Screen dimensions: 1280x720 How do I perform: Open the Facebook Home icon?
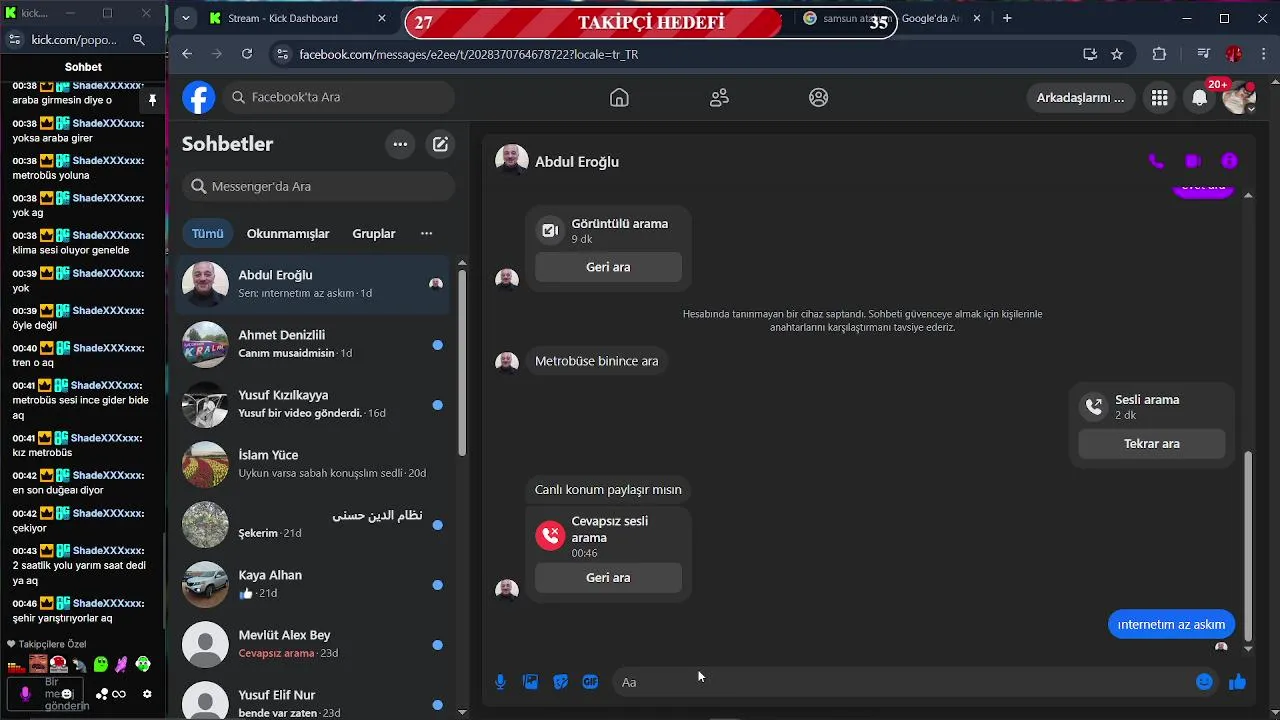tap(619, 97)
